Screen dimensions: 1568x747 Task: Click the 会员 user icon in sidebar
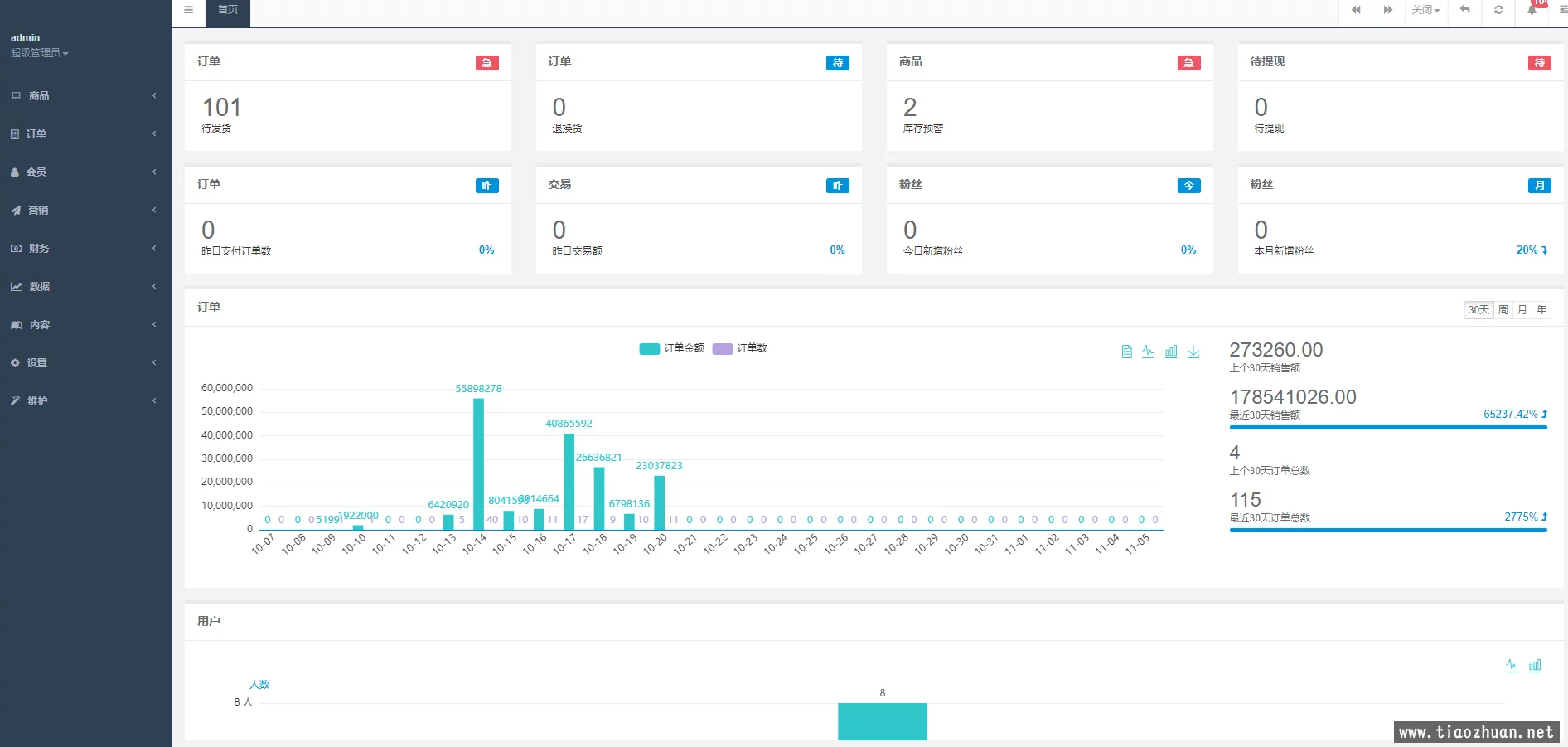click(15, 172)
